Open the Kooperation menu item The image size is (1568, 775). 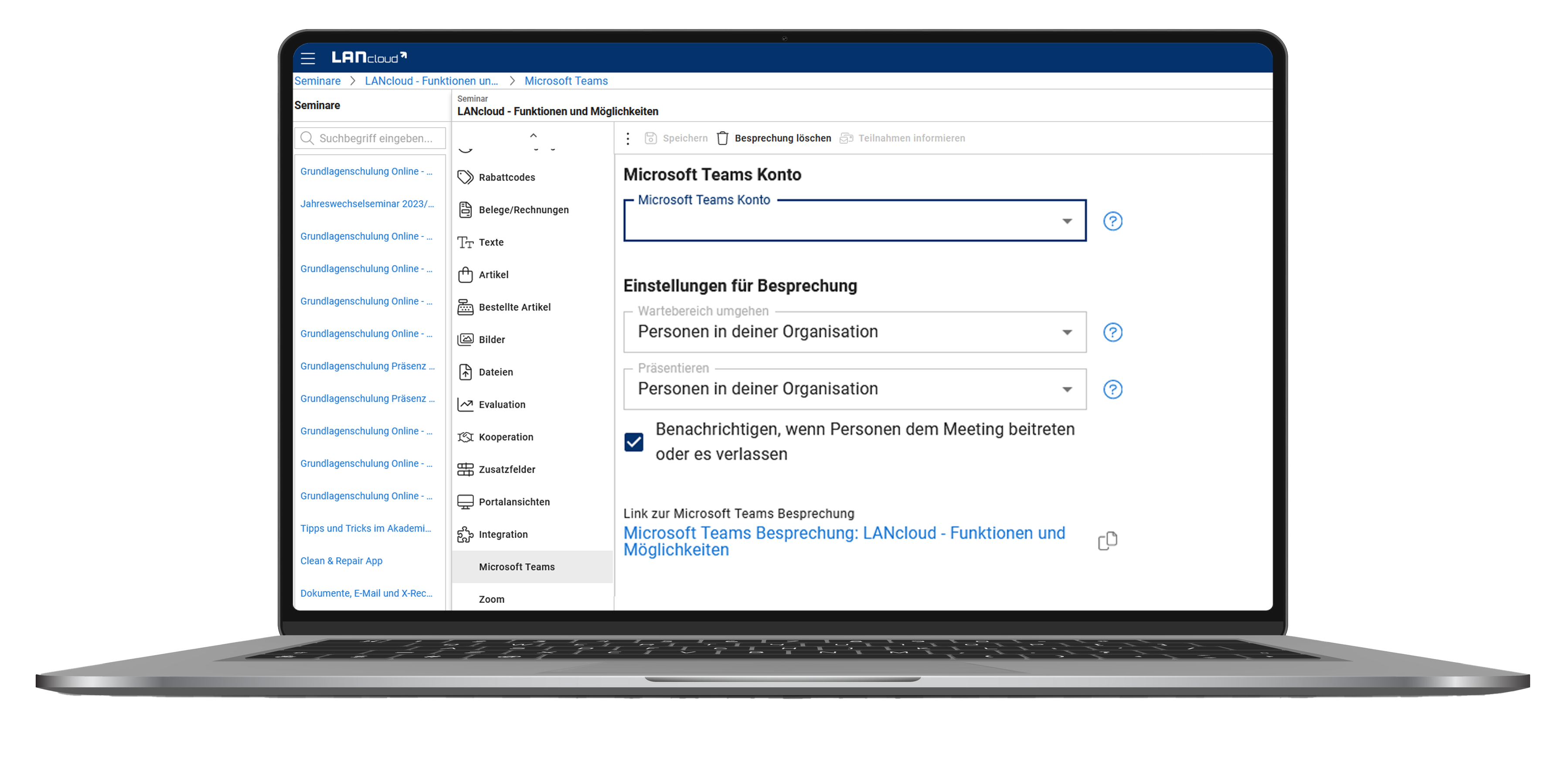click(533, 437)
